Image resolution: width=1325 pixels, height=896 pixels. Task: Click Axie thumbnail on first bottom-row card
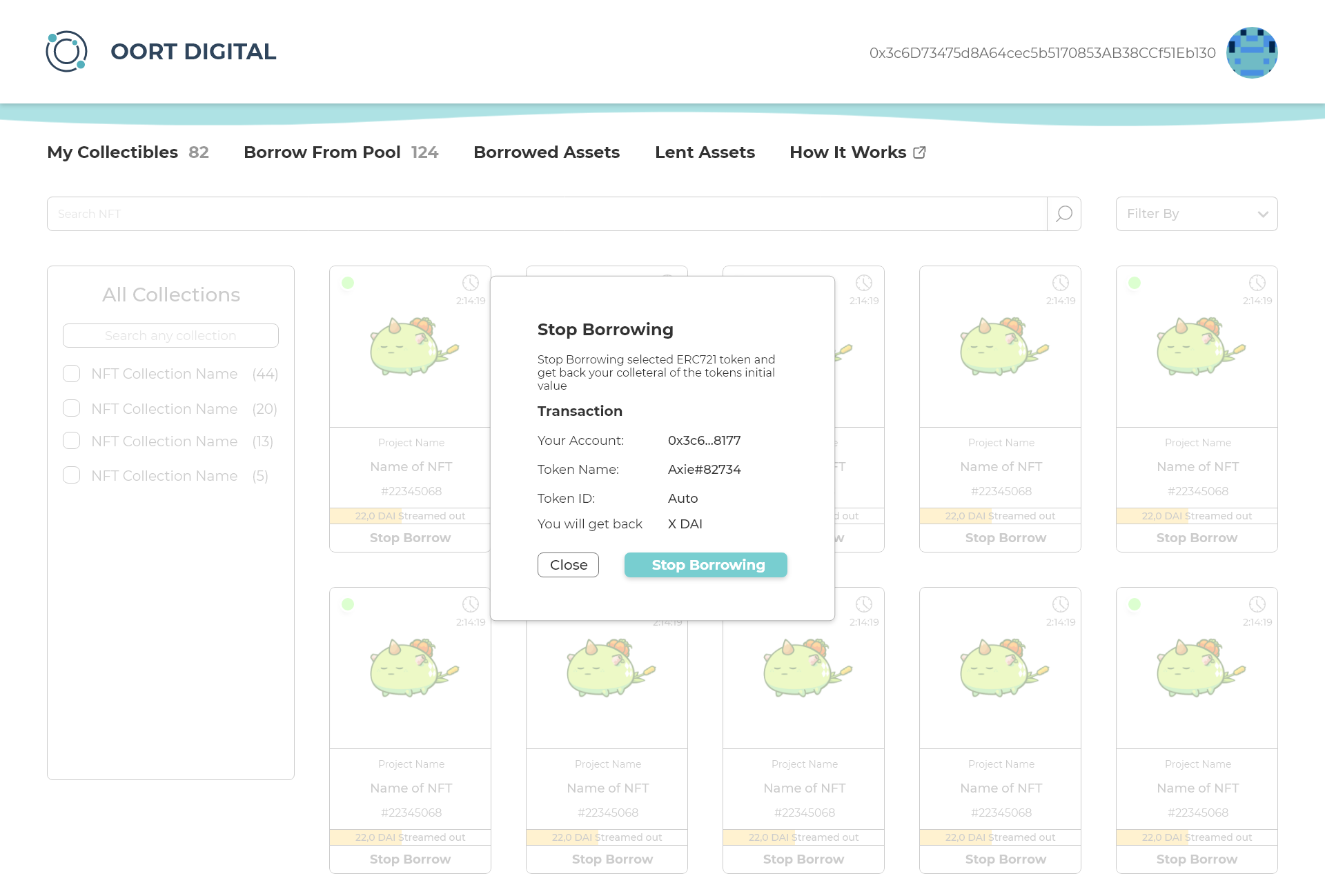(x=414, y=668)
